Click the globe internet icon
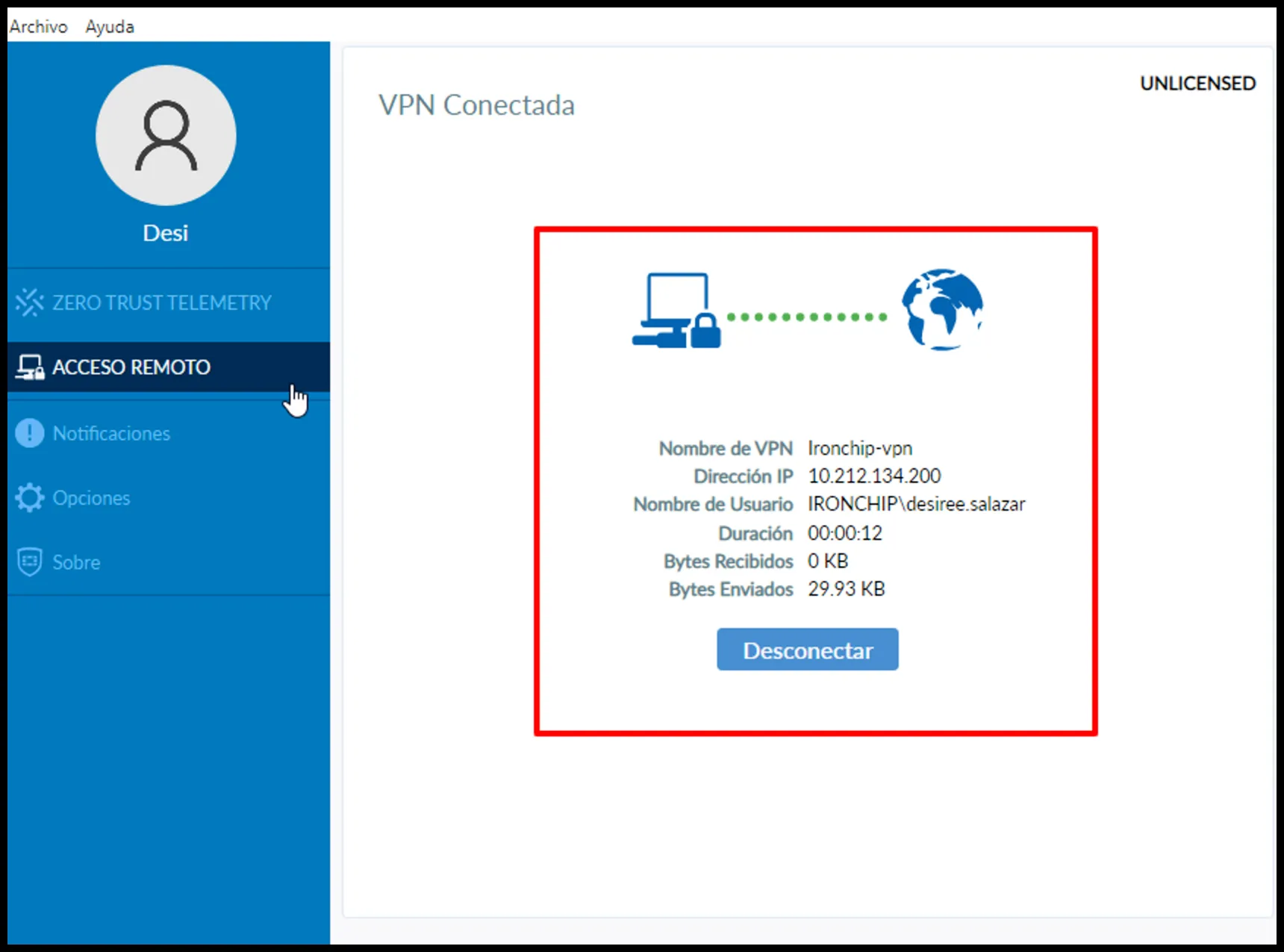 [x=942, y=309]
